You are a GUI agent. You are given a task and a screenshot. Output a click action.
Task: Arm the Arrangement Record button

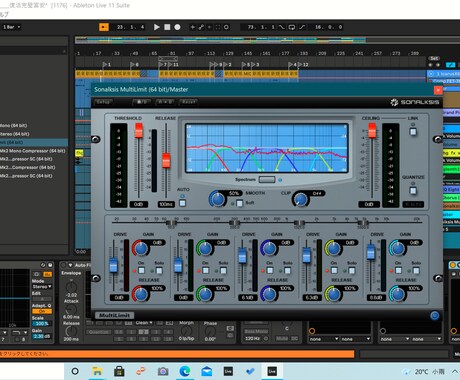click(x=177, y=27)
